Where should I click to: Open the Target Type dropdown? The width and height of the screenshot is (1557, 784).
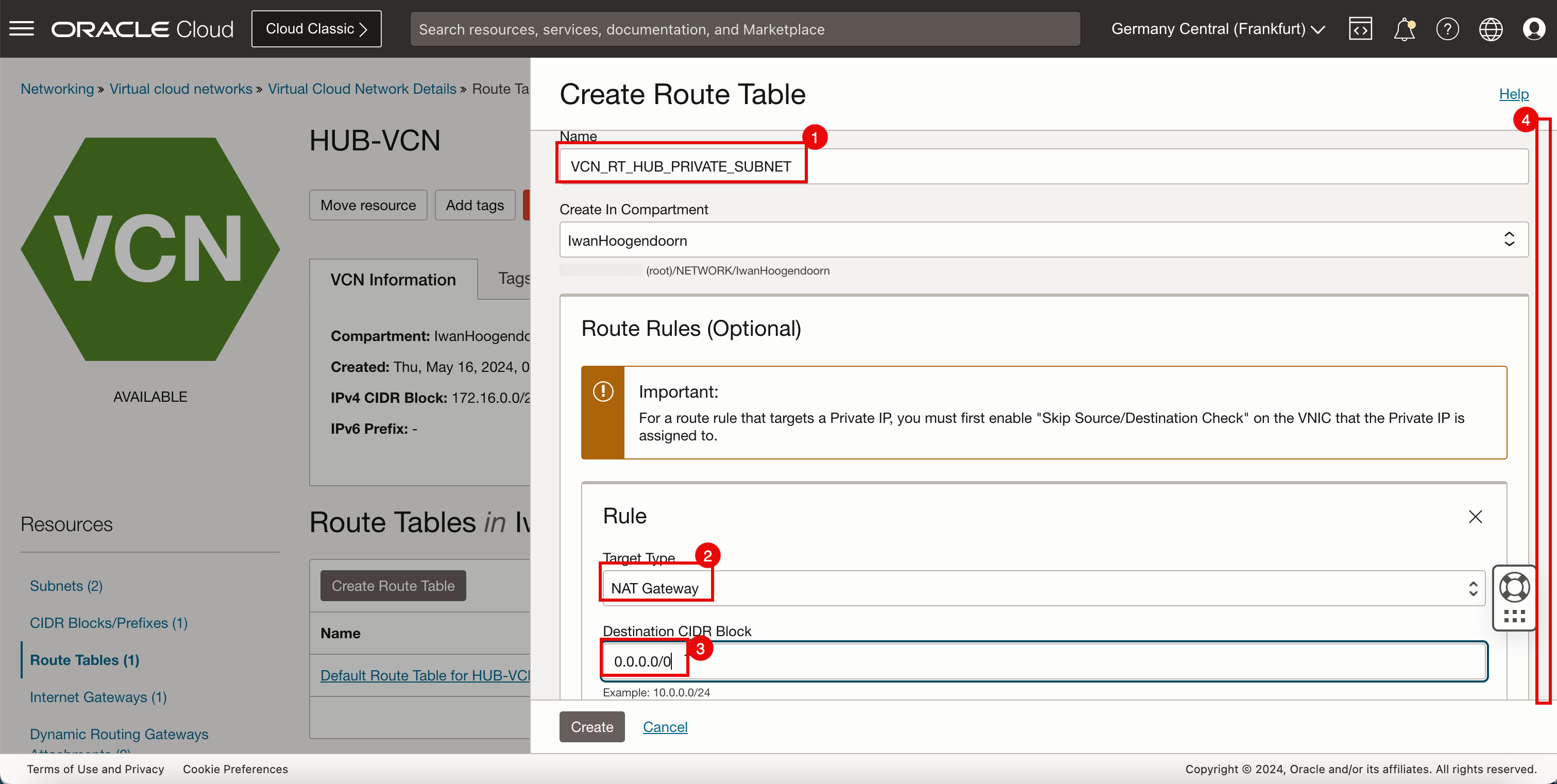click(1043, 588)
